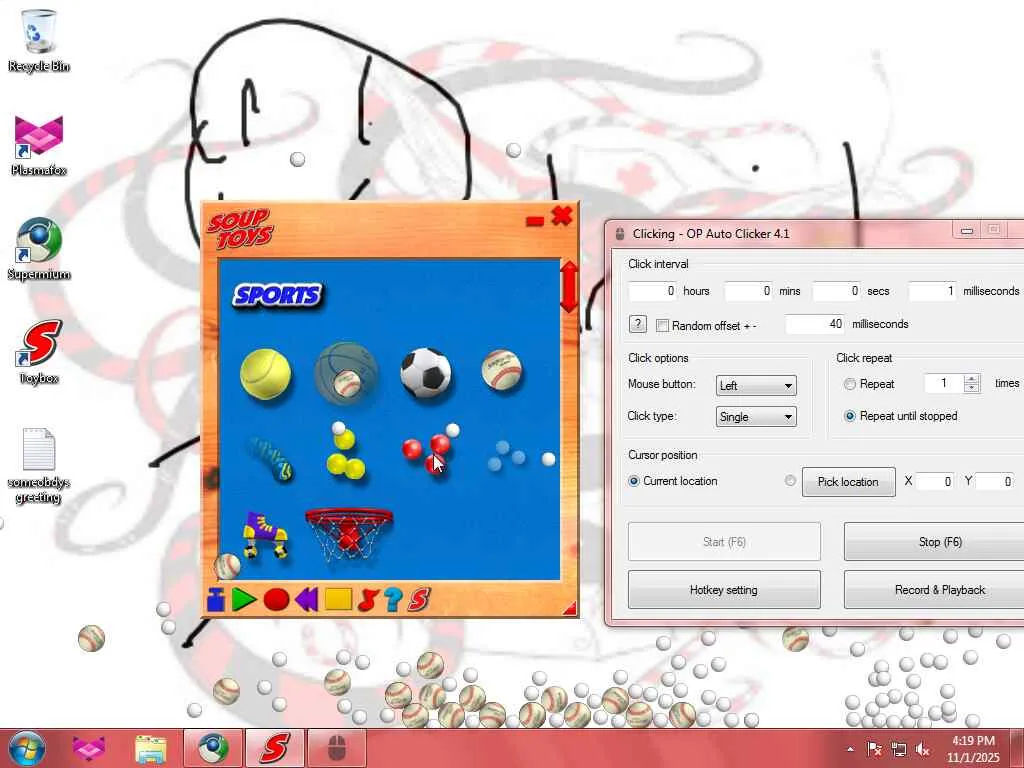The width and height of the screenshot is (1024, 768).
Task: Click the random offset milliseconds field
Action: coord(815,324)
